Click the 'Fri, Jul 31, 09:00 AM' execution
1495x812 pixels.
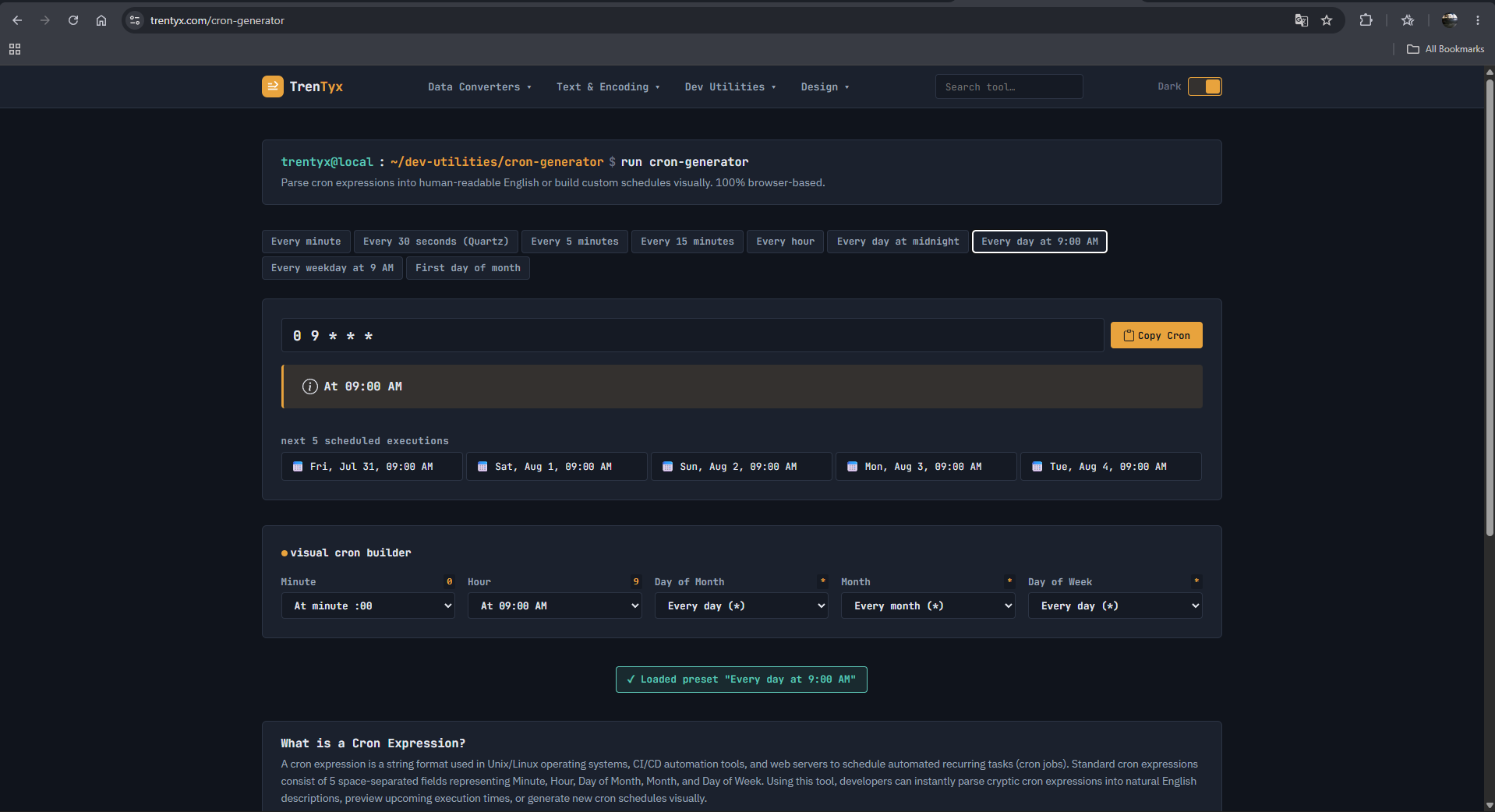click(x=371, y=467)
